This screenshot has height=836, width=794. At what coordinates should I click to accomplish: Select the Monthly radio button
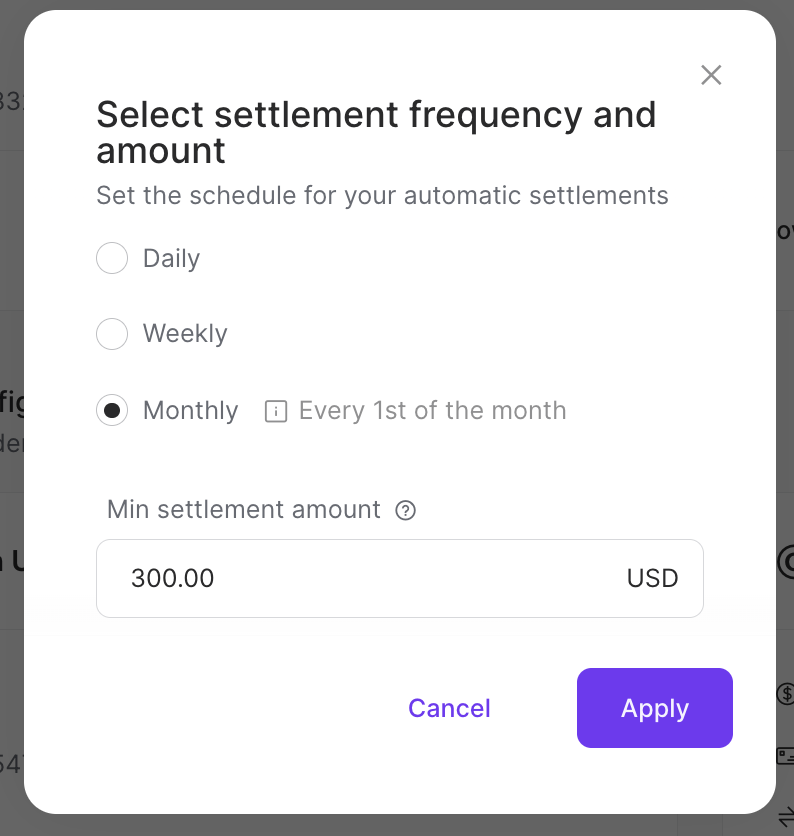tap(112, 410)
